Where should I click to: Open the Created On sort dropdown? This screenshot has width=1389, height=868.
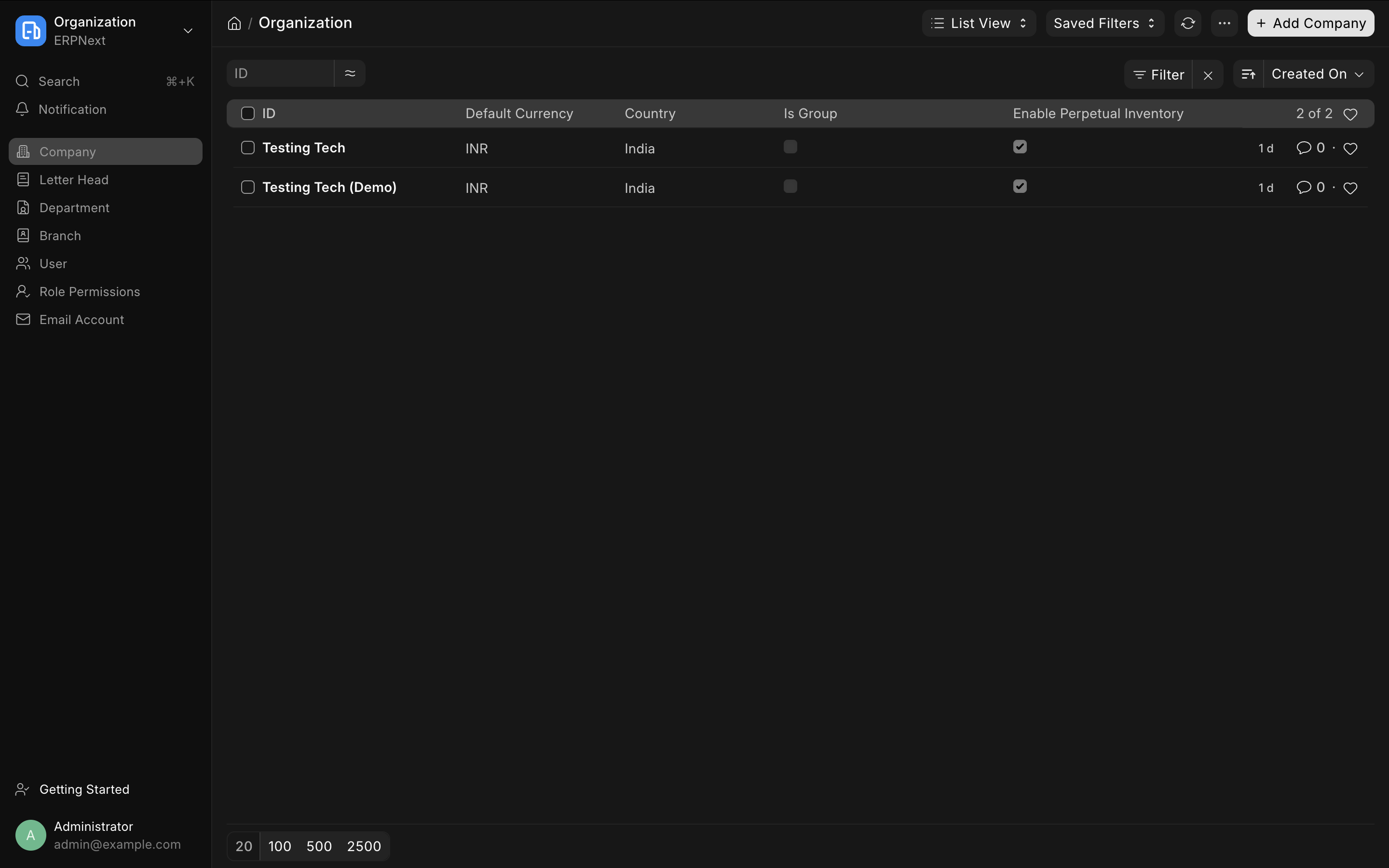(x=1319, y=74)
